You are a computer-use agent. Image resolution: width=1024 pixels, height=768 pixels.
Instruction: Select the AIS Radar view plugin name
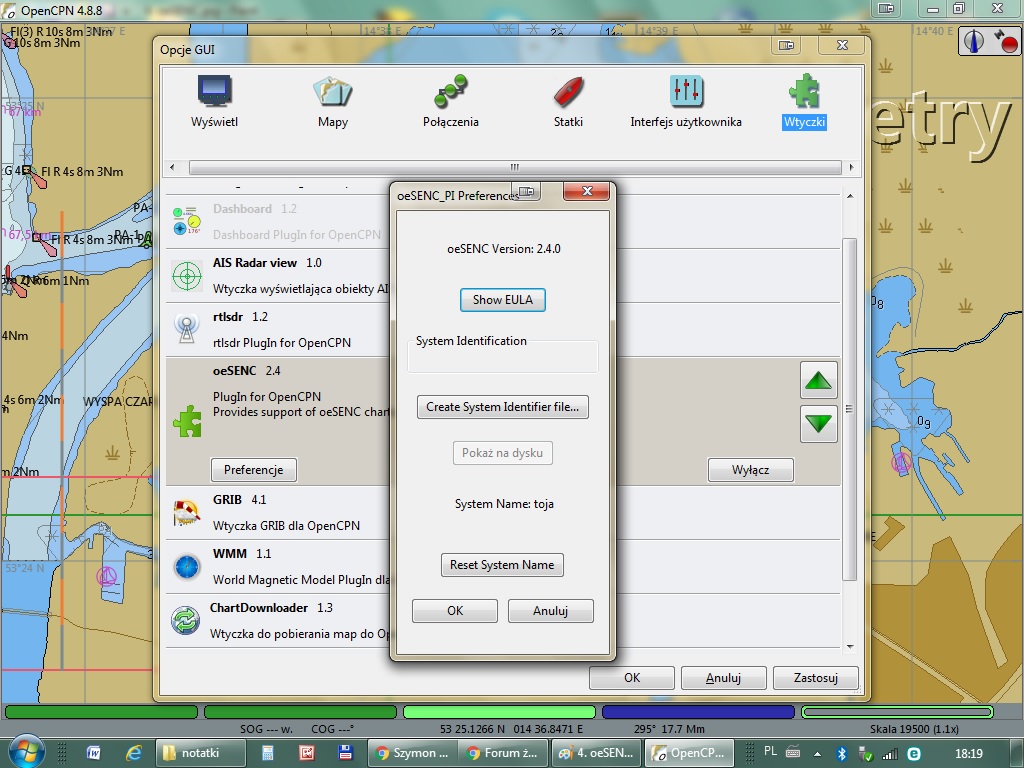tap(255, 263)
